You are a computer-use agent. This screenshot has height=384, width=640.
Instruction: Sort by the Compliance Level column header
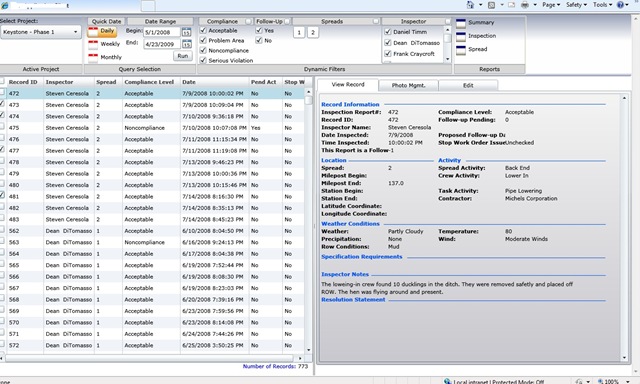click(151, 82)
